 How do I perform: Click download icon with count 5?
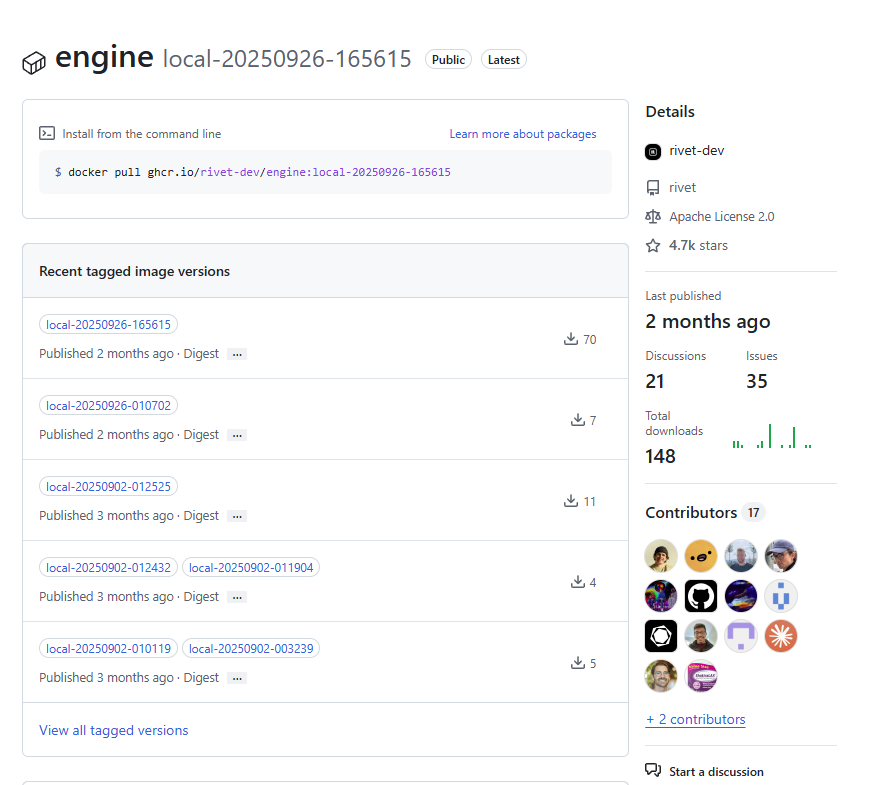(x=578, y=662)
